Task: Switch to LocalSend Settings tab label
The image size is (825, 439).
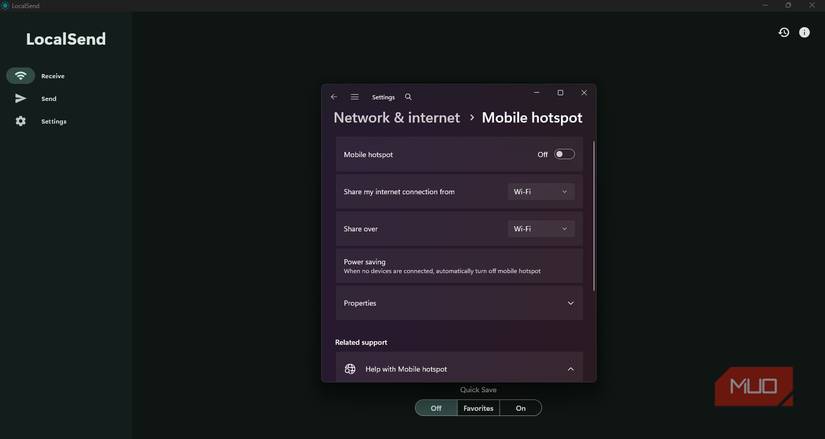Action: [x=54, y=121]
